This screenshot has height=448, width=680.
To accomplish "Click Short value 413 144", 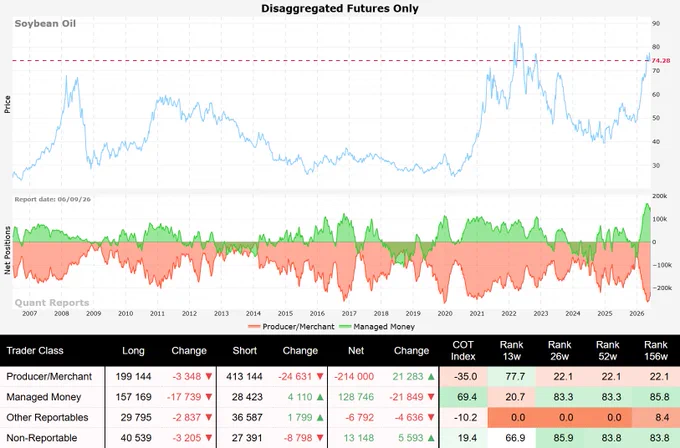I will point(244,376).
